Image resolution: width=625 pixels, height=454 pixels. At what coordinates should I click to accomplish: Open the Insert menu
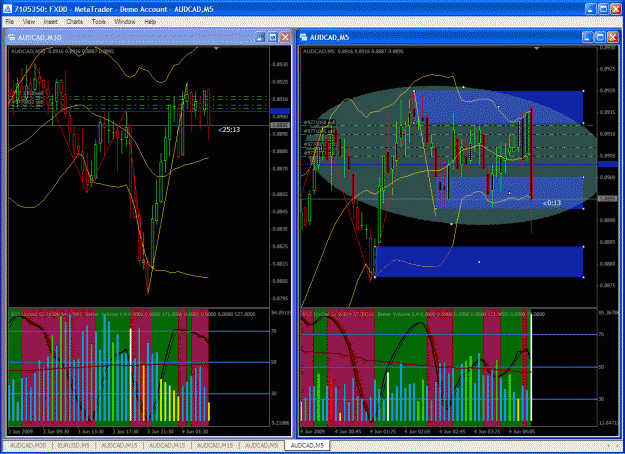point(51,22)
